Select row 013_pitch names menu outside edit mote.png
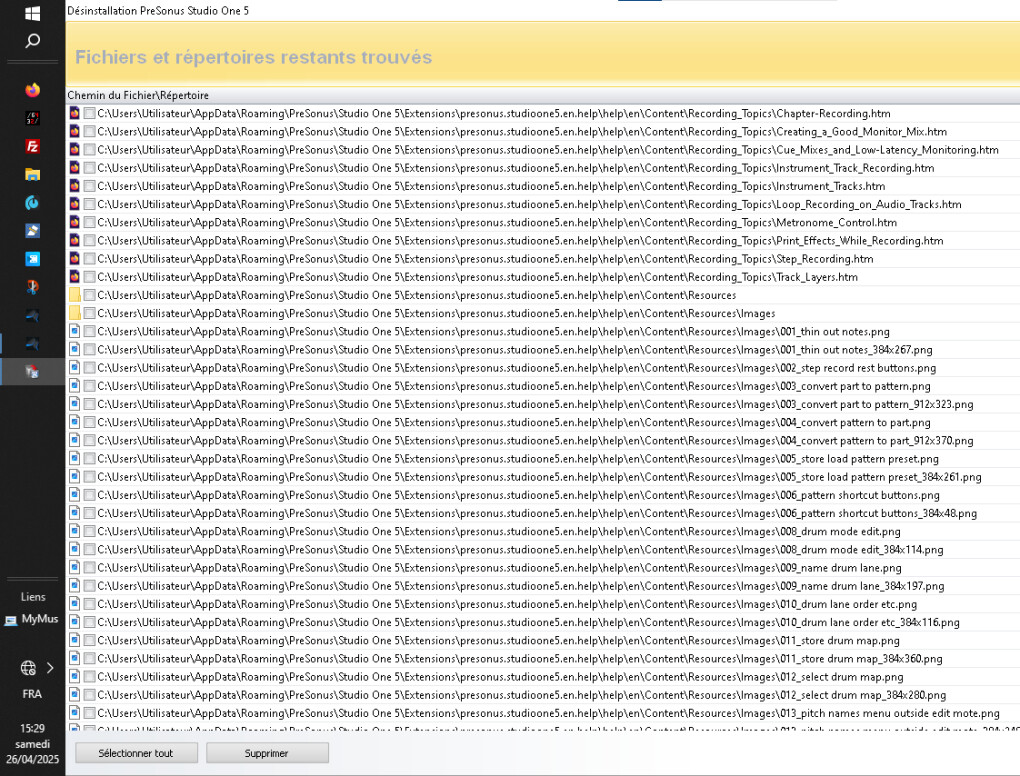Viewport: 1020px width, 776px height. (543, 714)
